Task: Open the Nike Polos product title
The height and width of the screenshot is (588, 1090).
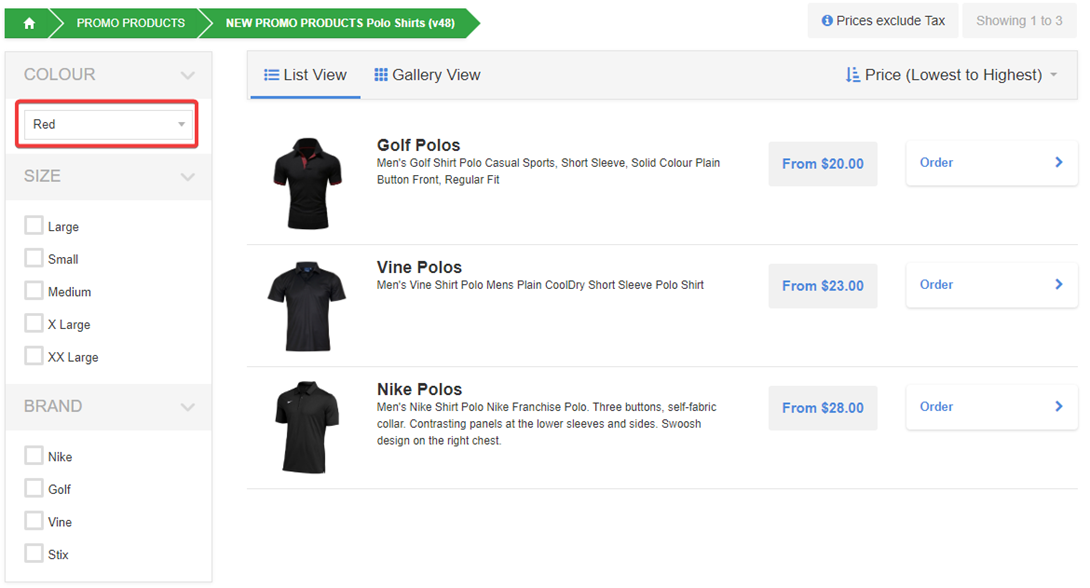Action: point(419,389)
